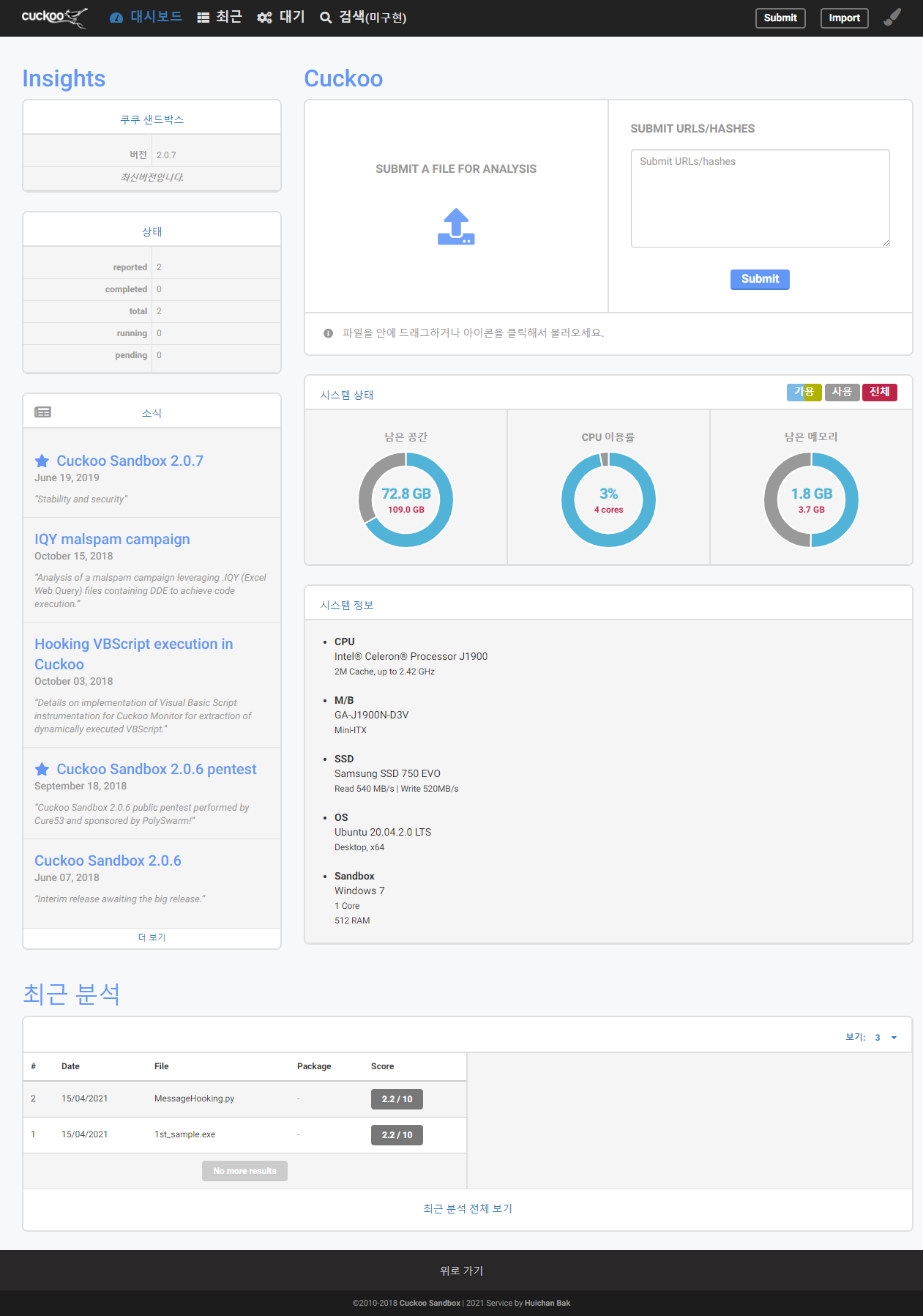Viewport: 923px width, 1316px height.
Task: Click the Intel Celeron Processor J1900 entry
Action: coord(411,656)
